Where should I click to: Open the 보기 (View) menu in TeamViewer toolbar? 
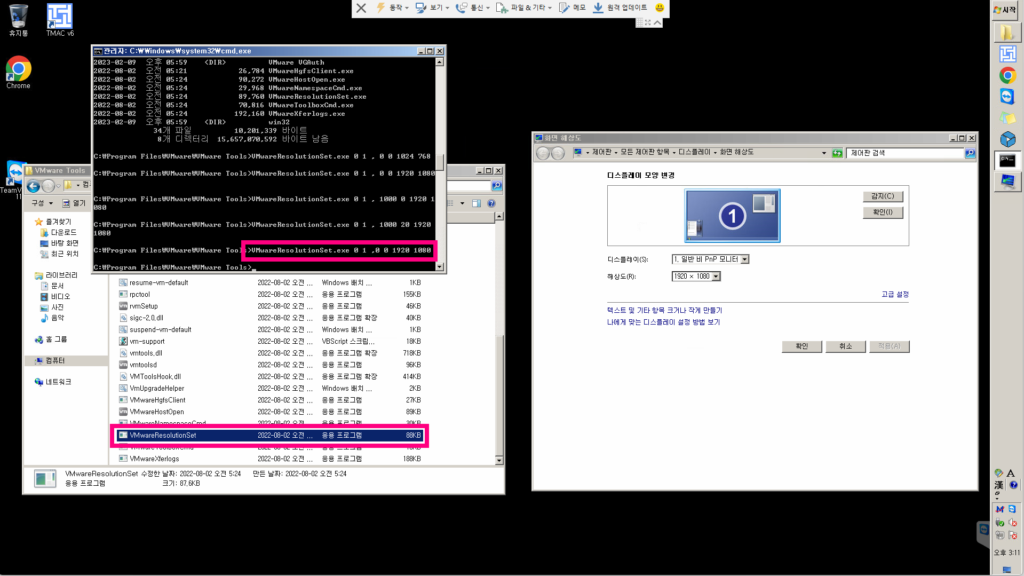point(432,8)
